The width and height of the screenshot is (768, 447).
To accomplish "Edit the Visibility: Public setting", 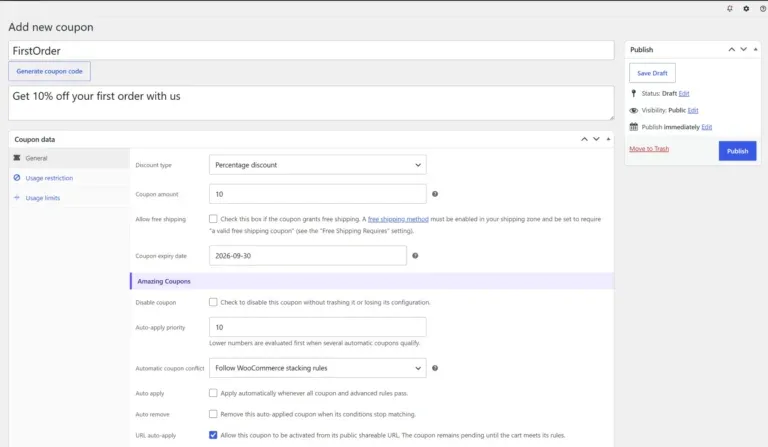I will point(693,110).
